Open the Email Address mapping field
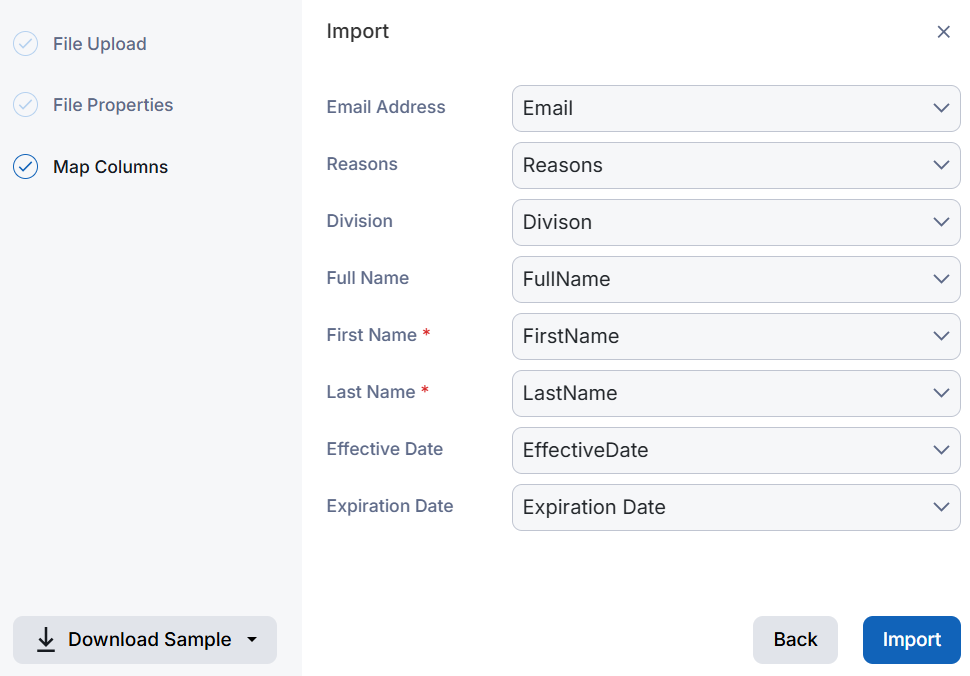The width and height of the screenshot is (970, 676). click(x=735, y=108)
